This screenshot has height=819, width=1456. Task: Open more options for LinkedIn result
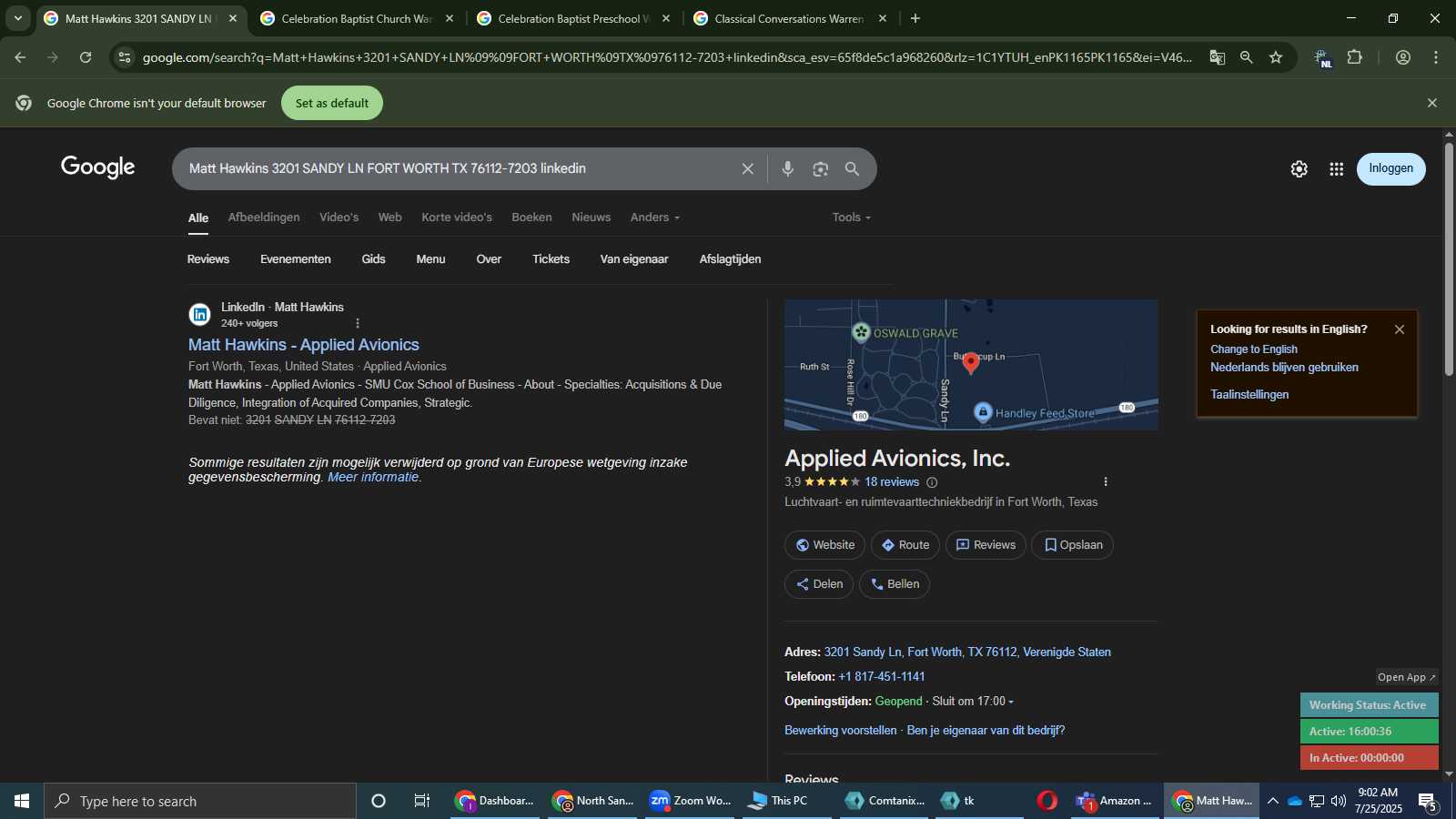click(x=358, y=323)
